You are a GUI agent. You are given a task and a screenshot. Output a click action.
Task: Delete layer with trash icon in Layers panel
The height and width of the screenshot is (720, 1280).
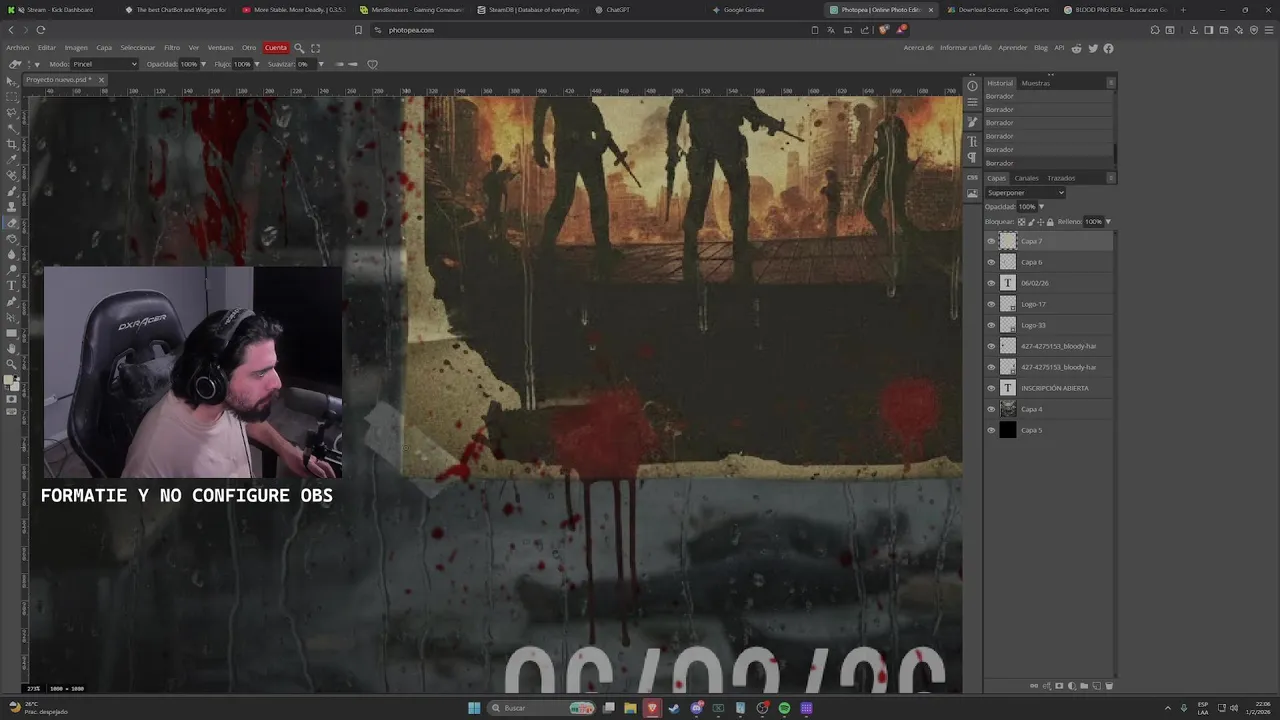click(1109, 686)
